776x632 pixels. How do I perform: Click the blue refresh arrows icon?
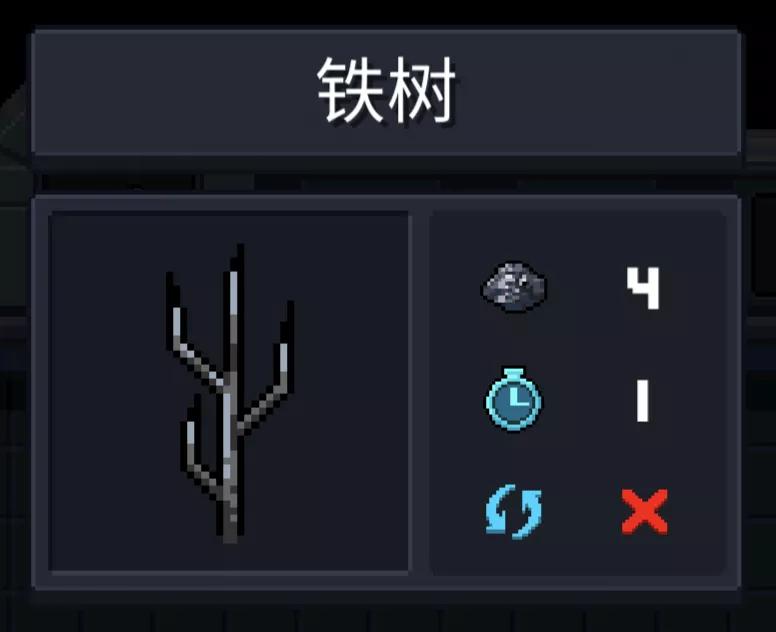(514, 511)
